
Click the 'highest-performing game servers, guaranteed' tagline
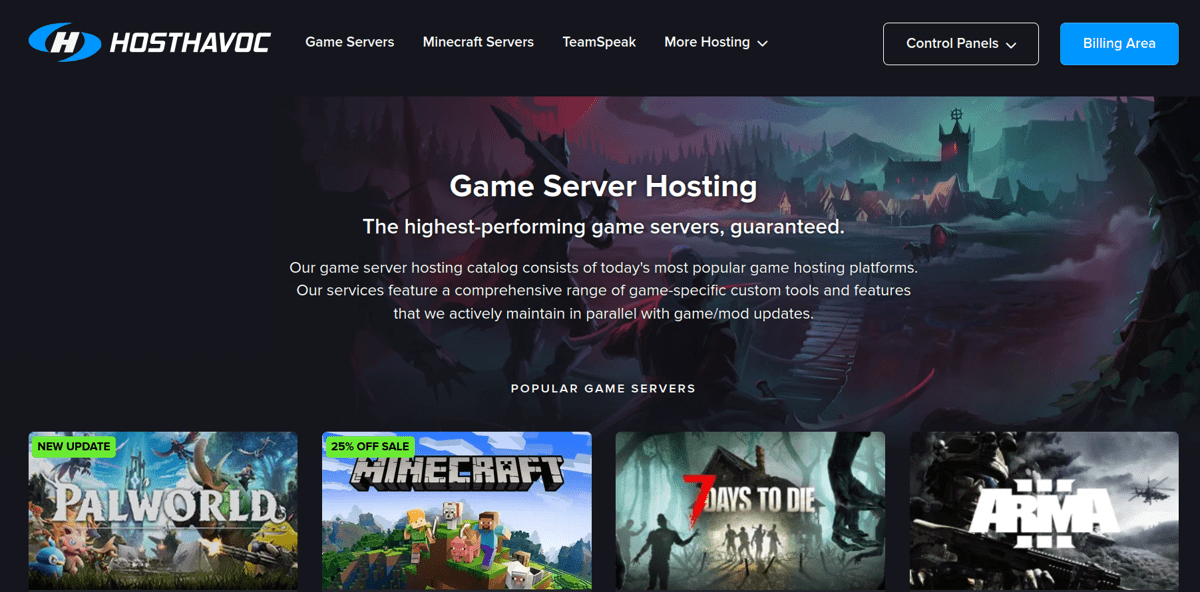tap(603, 227)
